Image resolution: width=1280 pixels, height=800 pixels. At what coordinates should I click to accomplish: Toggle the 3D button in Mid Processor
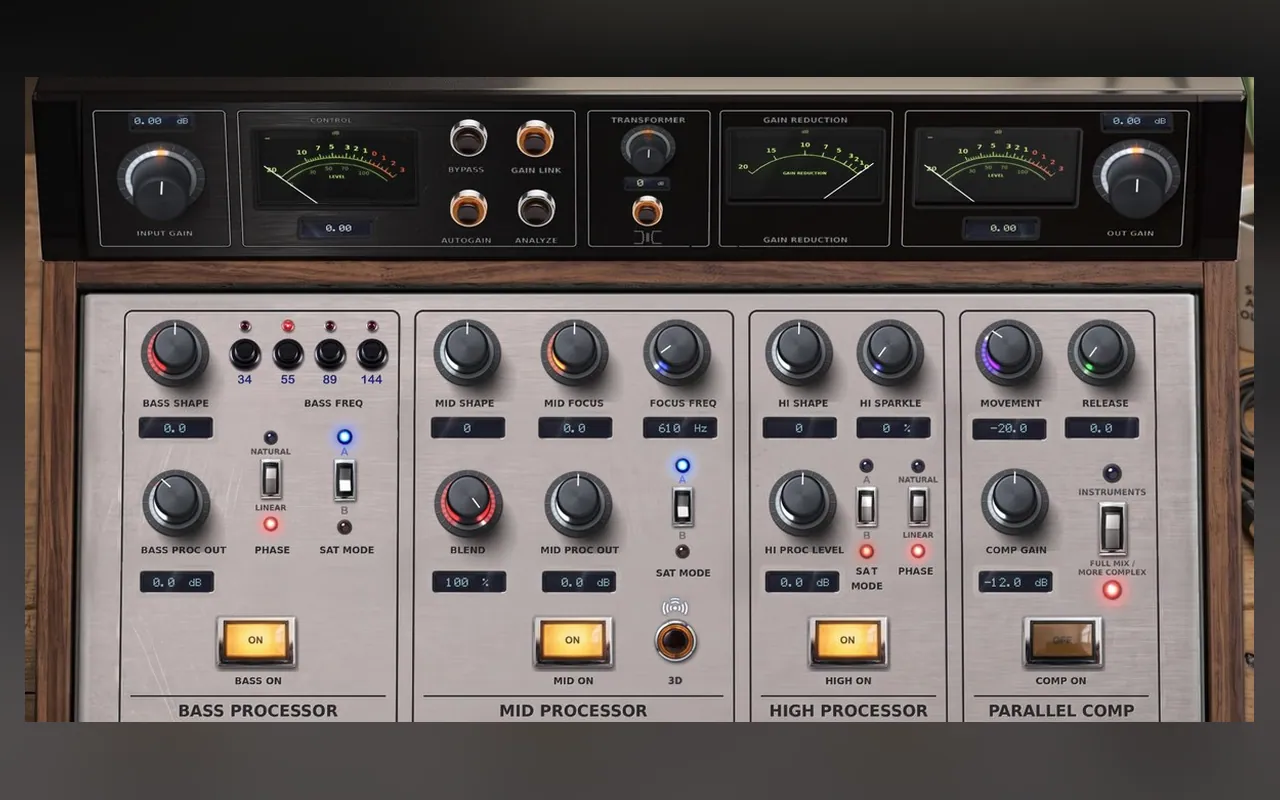click(675, 639)
